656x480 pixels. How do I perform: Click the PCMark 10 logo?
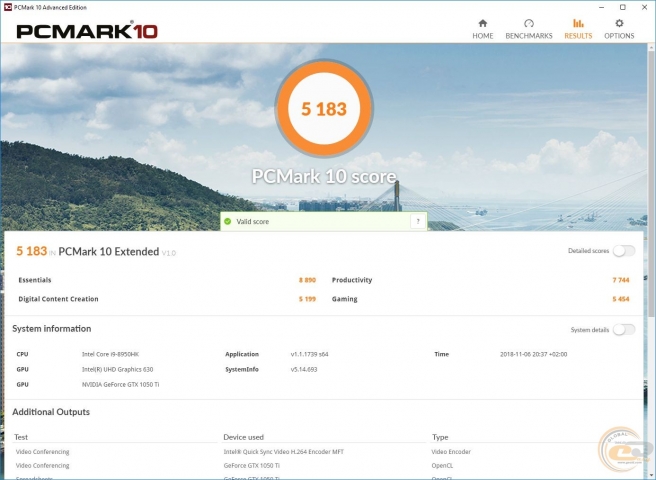click(87, 31)
